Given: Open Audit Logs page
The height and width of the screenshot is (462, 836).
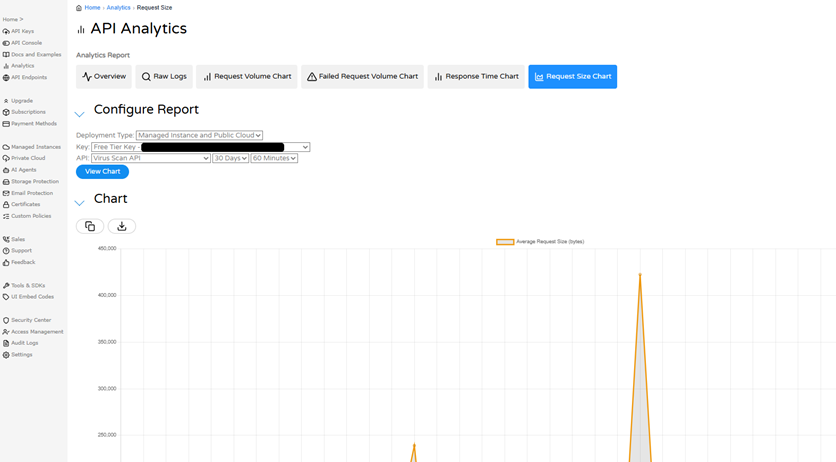Looking at the screenshot, I should tap(21, 343).
